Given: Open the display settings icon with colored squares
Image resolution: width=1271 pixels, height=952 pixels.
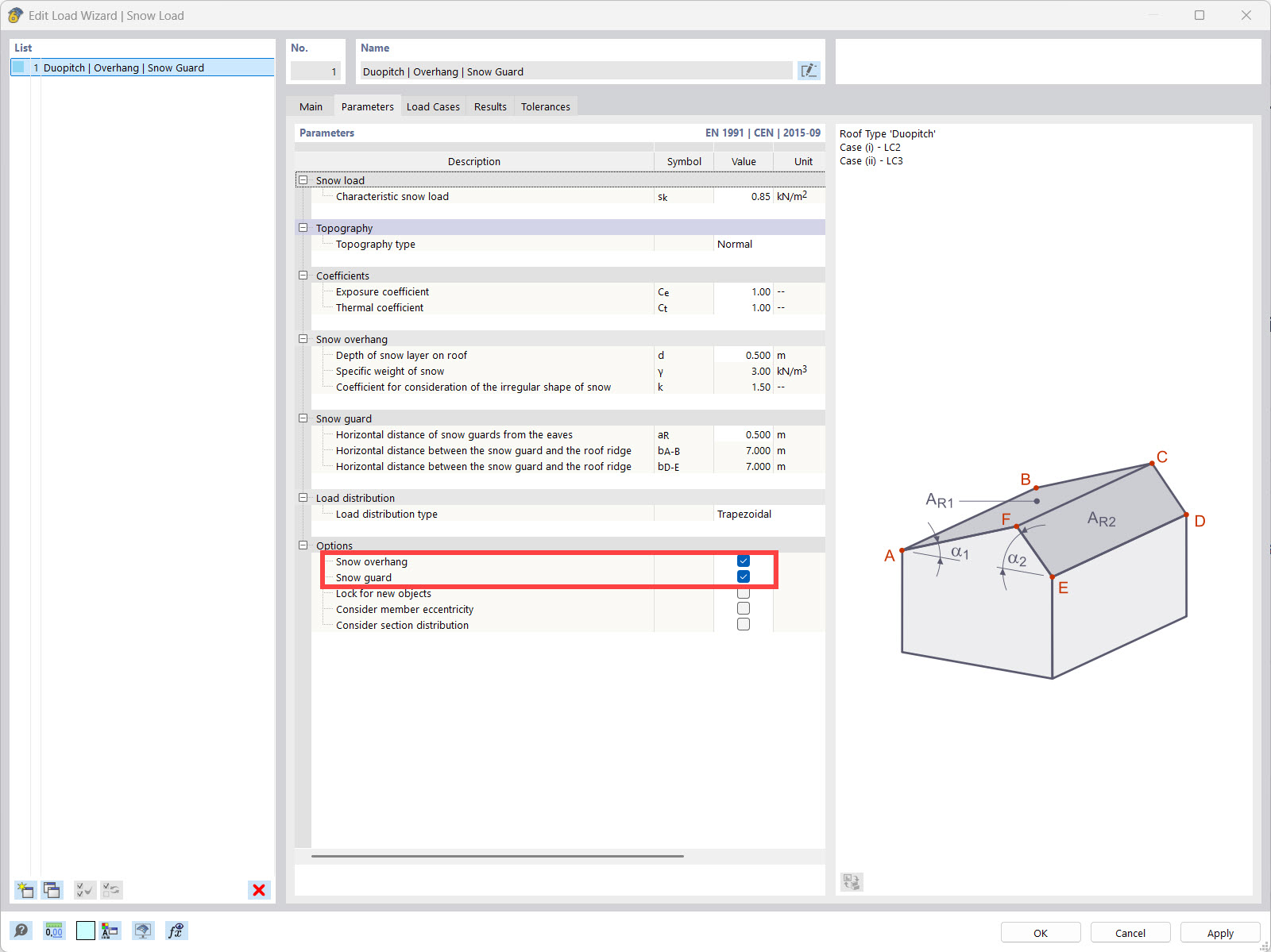Looking at the screenshot, I should [110, 931].
